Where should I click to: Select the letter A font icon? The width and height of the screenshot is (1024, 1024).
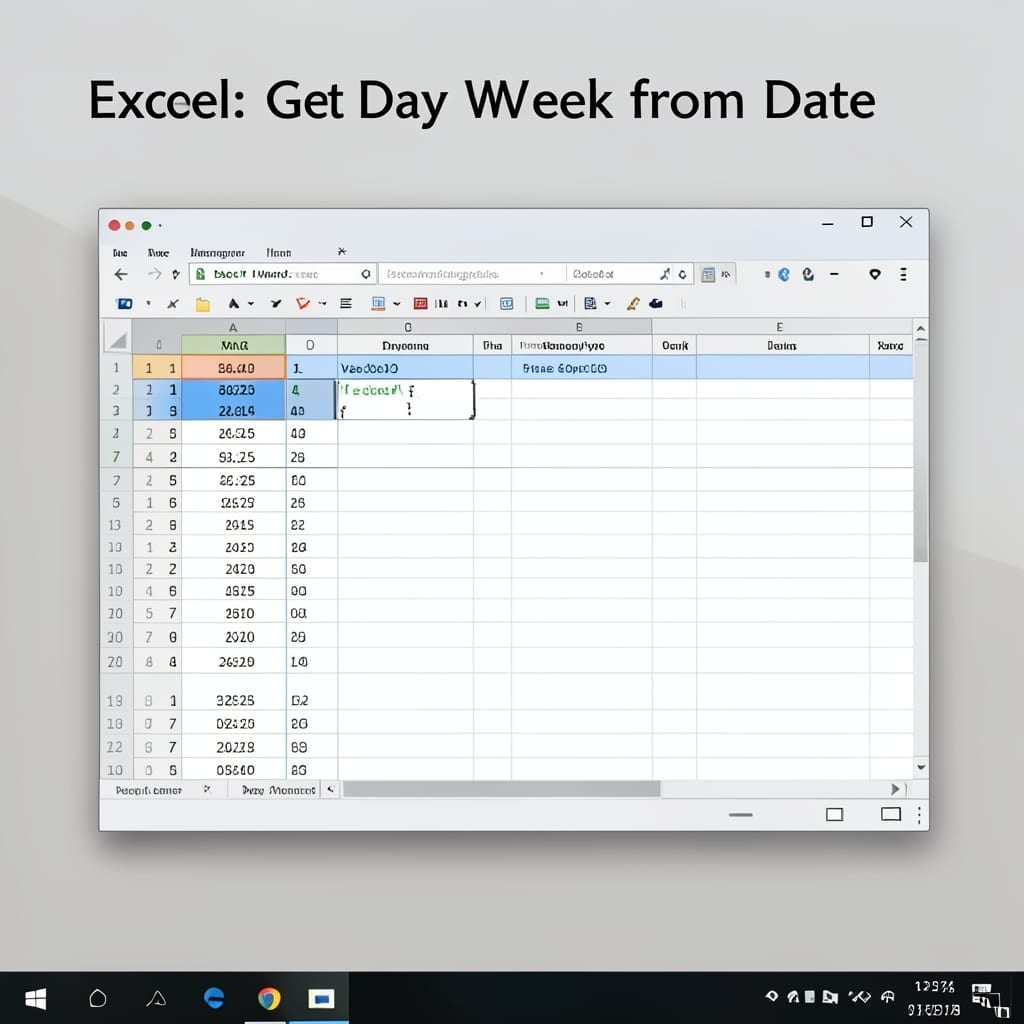tap(233, 304)
